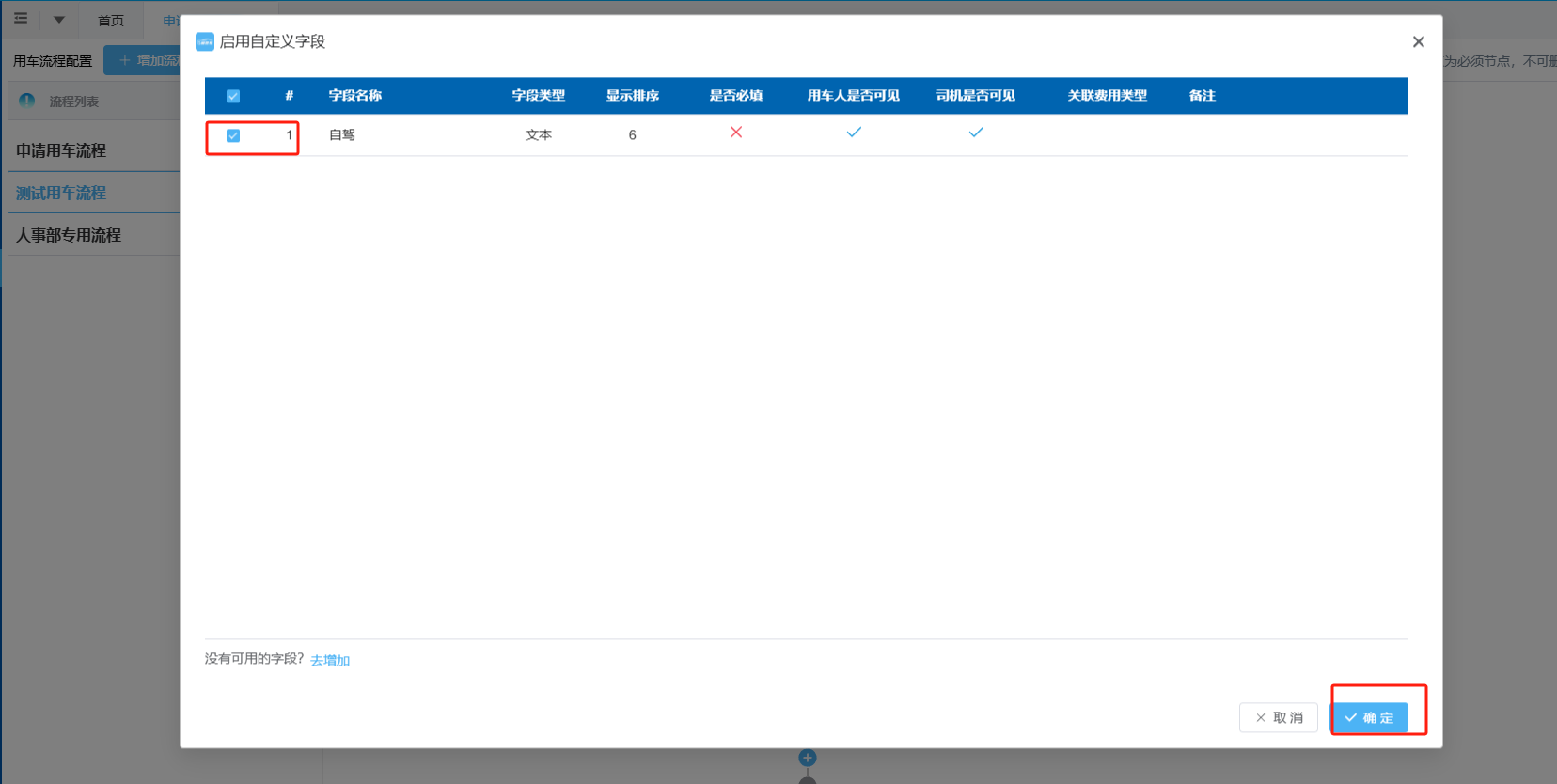Close the 启用自定义字段 dialog

tap(1418, 41)
